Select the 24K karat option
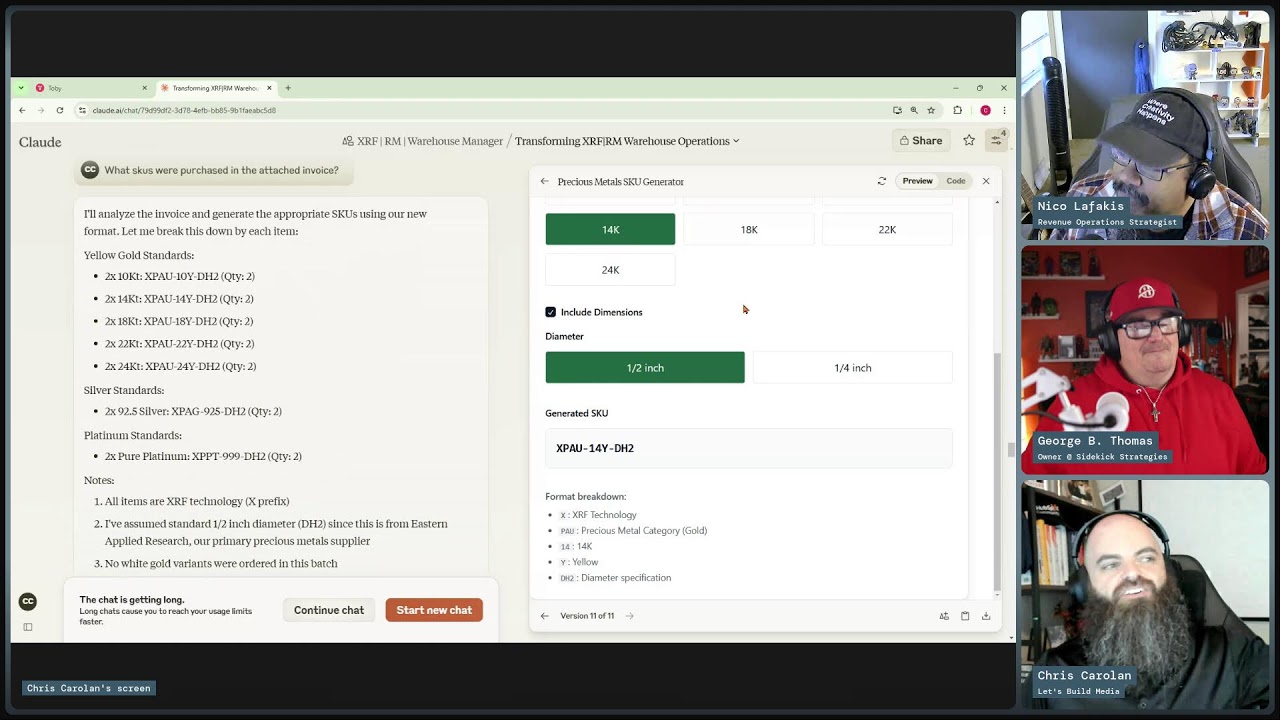The height and width of the screenshot is (720, 1280). [610, 270]
